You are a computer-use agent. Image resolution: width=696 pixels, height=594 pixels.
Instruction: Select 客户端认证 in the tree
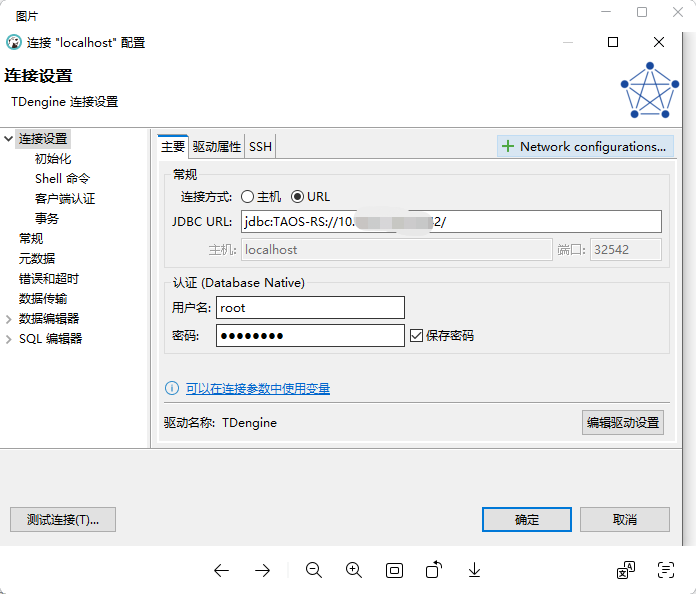tap(65, 198)
